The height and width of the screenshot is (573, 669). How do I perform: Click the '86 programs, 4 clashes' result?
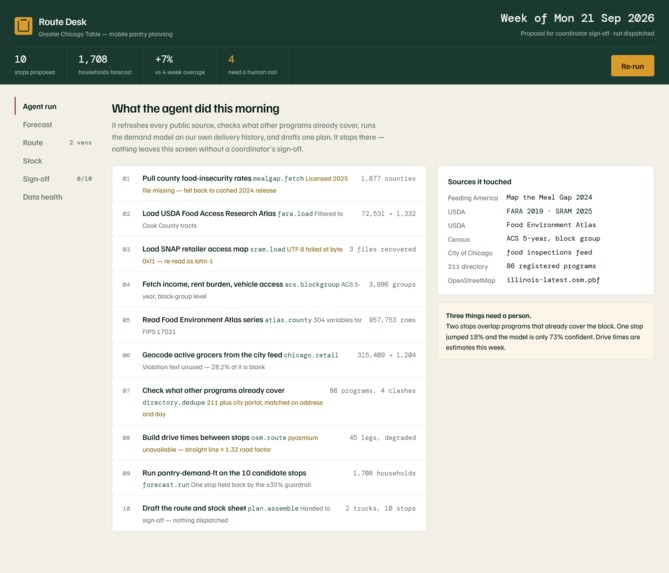(372, 390)
